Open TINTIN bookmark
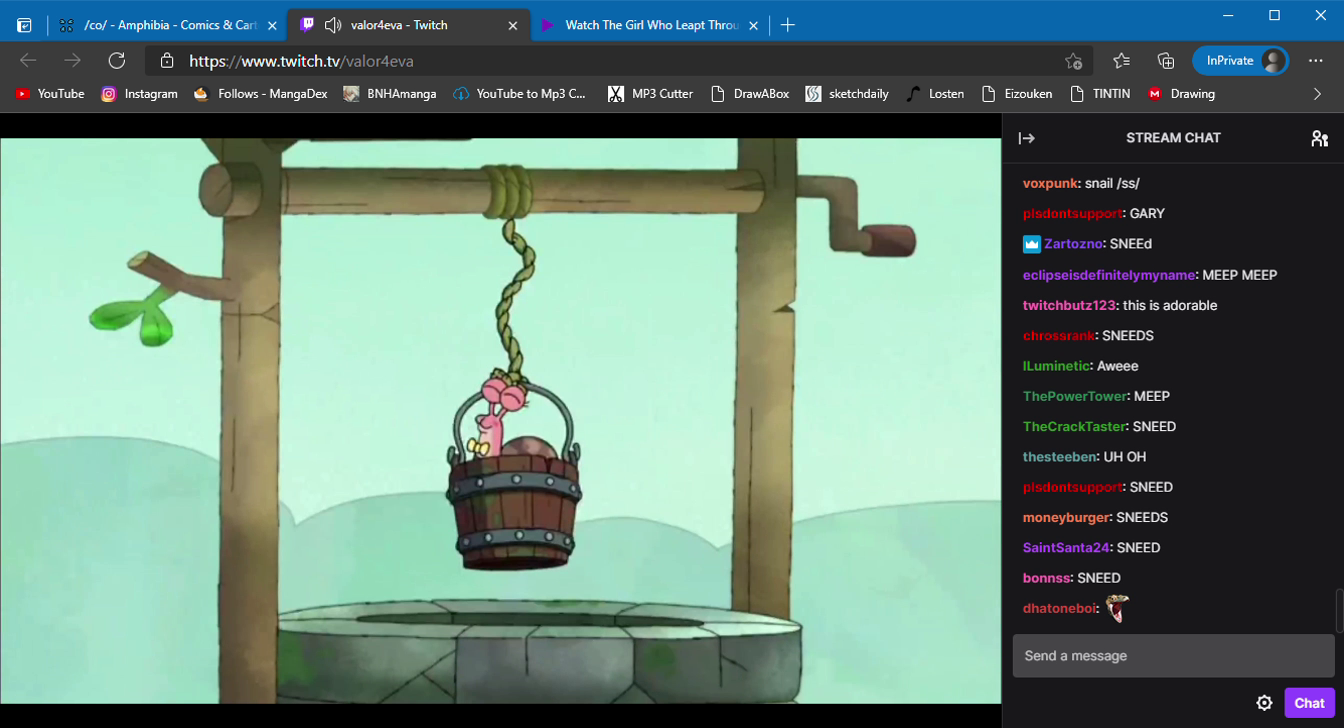The image size is (1344, 728). click(1100, 94)
